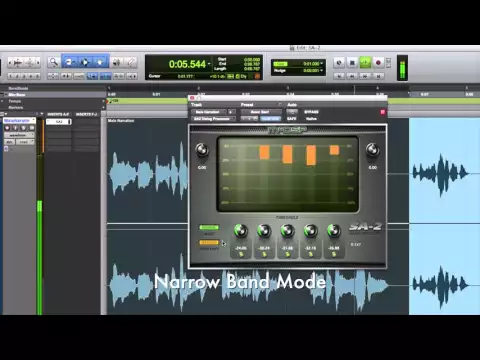Select the Scrubber speaker tool
The height and width of the screenshot is (360, 480).
point(116,62)
